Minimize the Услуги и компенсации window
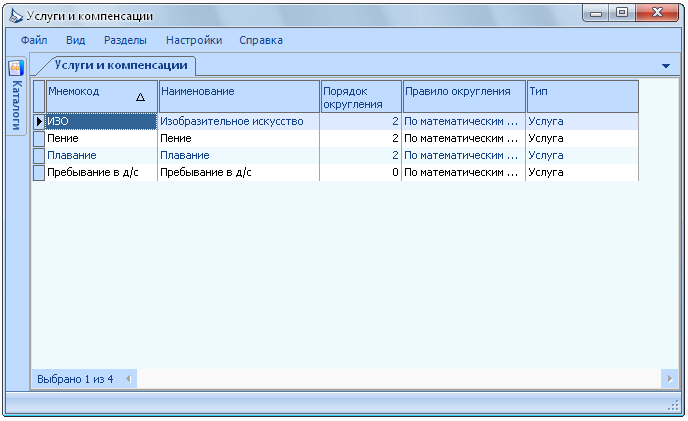The height and width of the screenshot is (421, 688). click(595, 13)
